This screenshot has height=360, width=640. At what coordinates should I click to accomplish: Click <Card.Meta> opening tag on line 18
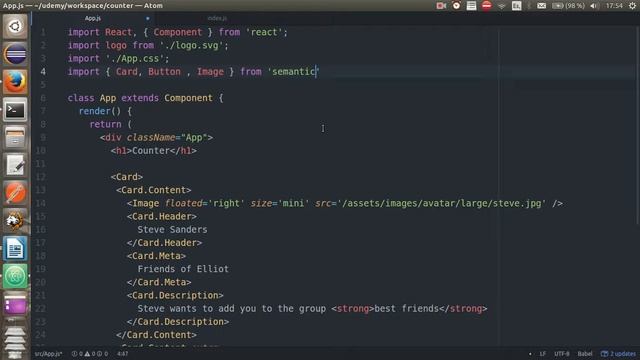(156, 256)
